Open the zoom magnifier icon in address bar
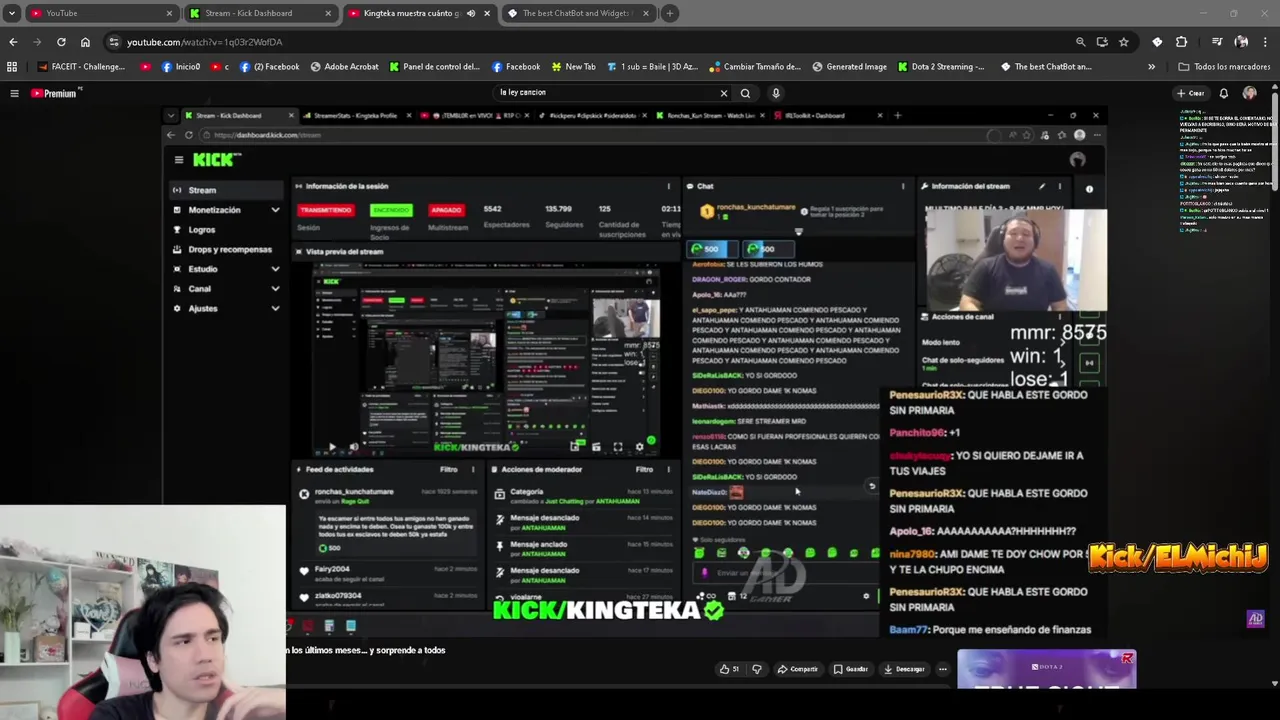1280x720 pixels. 1080,42
